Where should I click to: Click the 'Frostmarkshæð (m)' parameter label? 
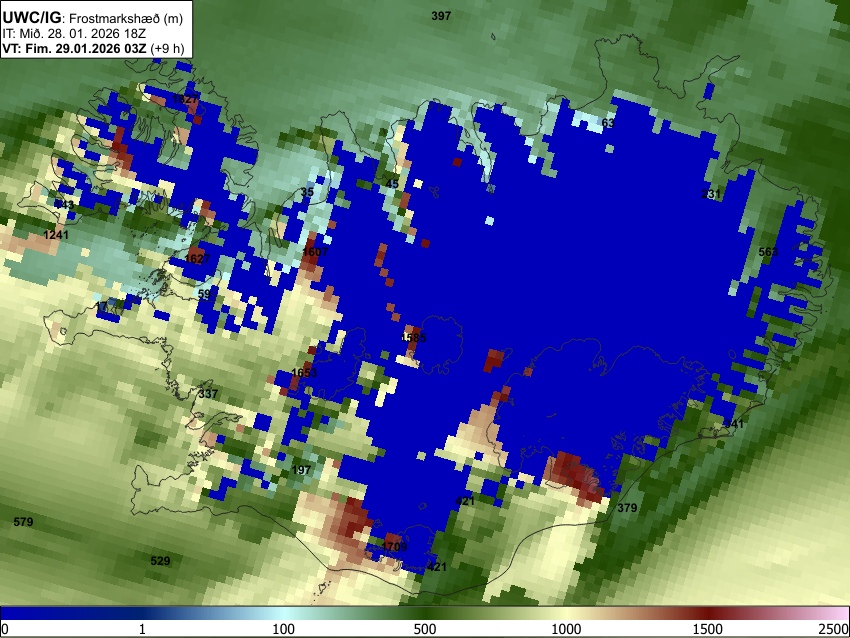click(126, 18)
